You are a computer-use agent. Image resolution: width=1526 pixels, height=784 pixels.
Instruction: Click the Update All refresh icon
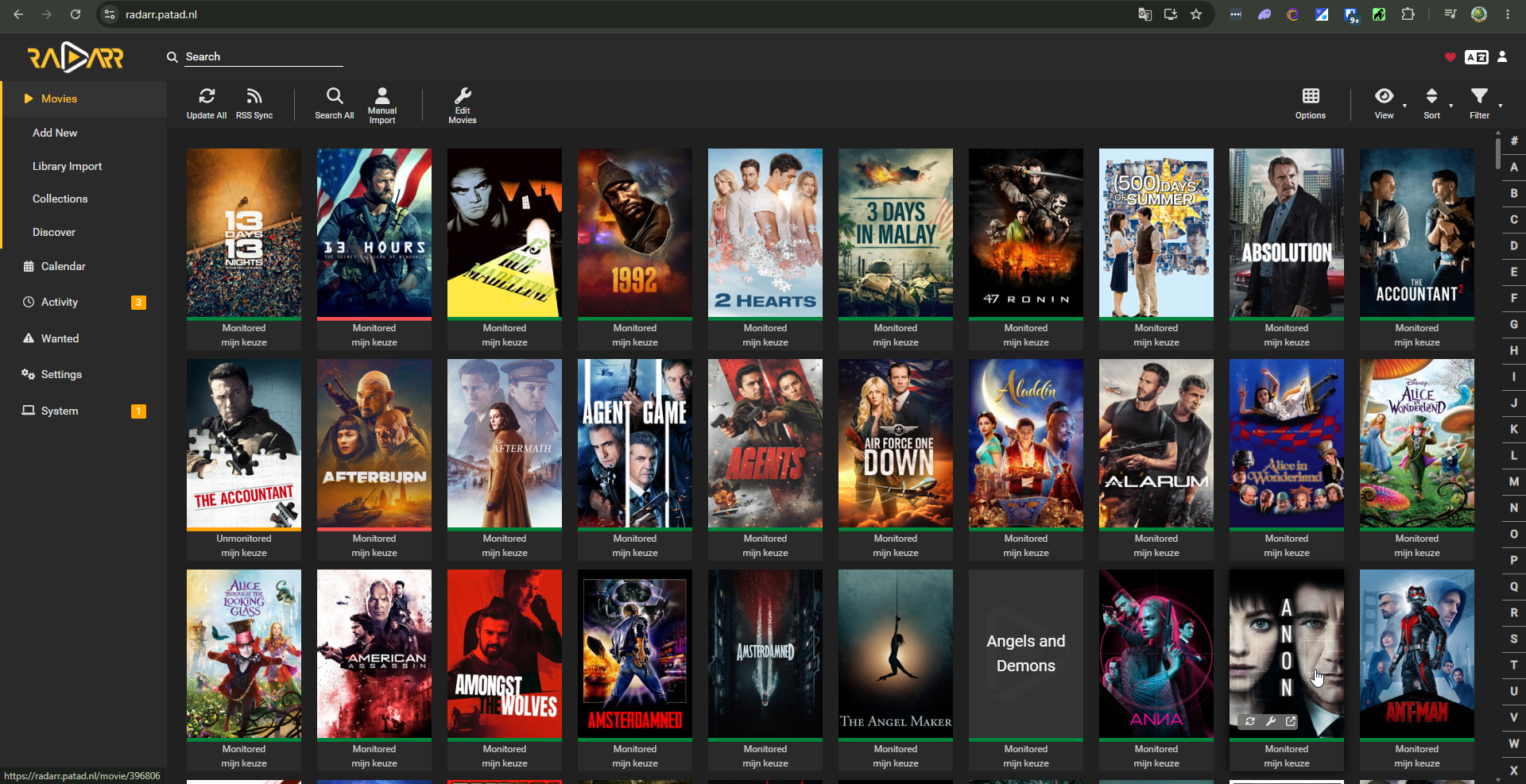(207, 96)
